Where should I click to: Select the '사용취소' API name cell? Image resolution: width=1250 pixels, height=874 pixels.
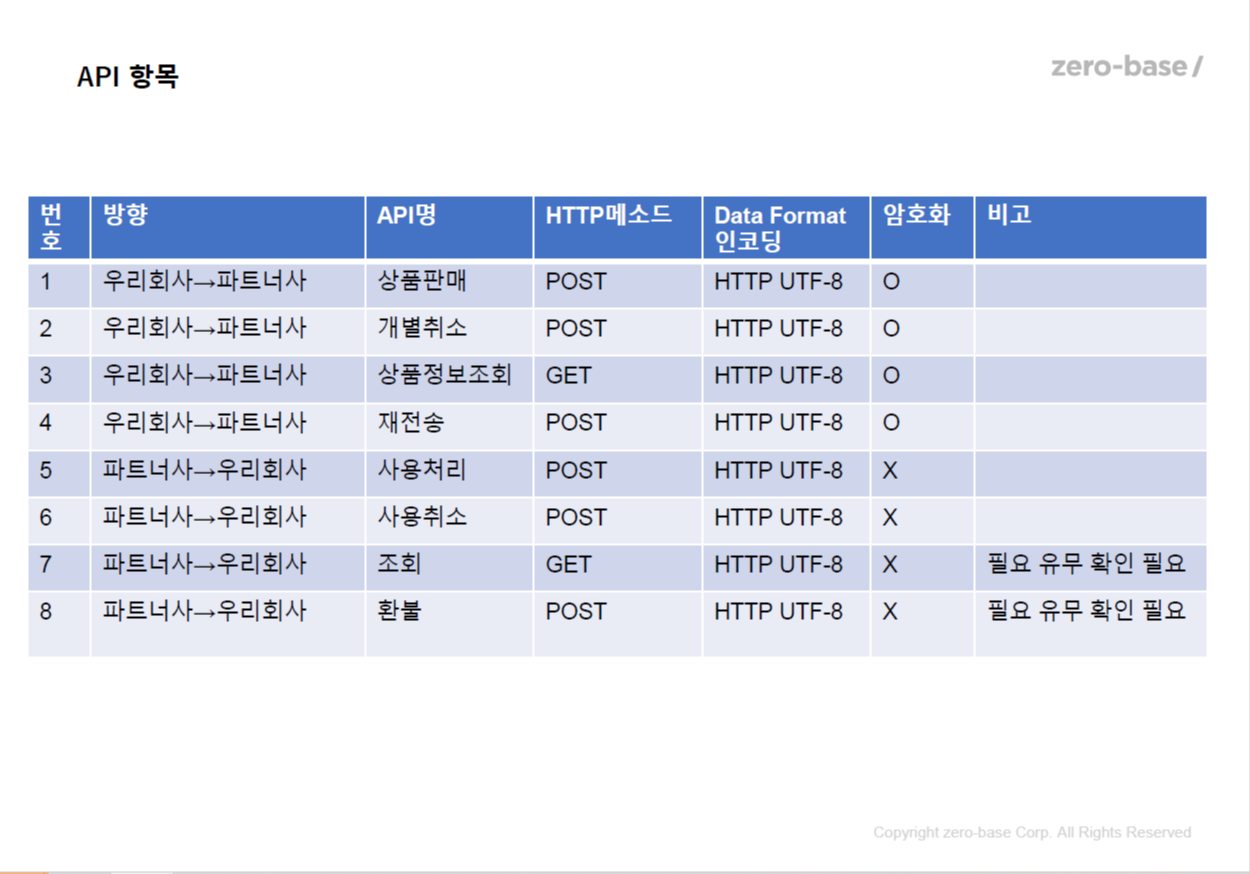(x=449, y=519)
